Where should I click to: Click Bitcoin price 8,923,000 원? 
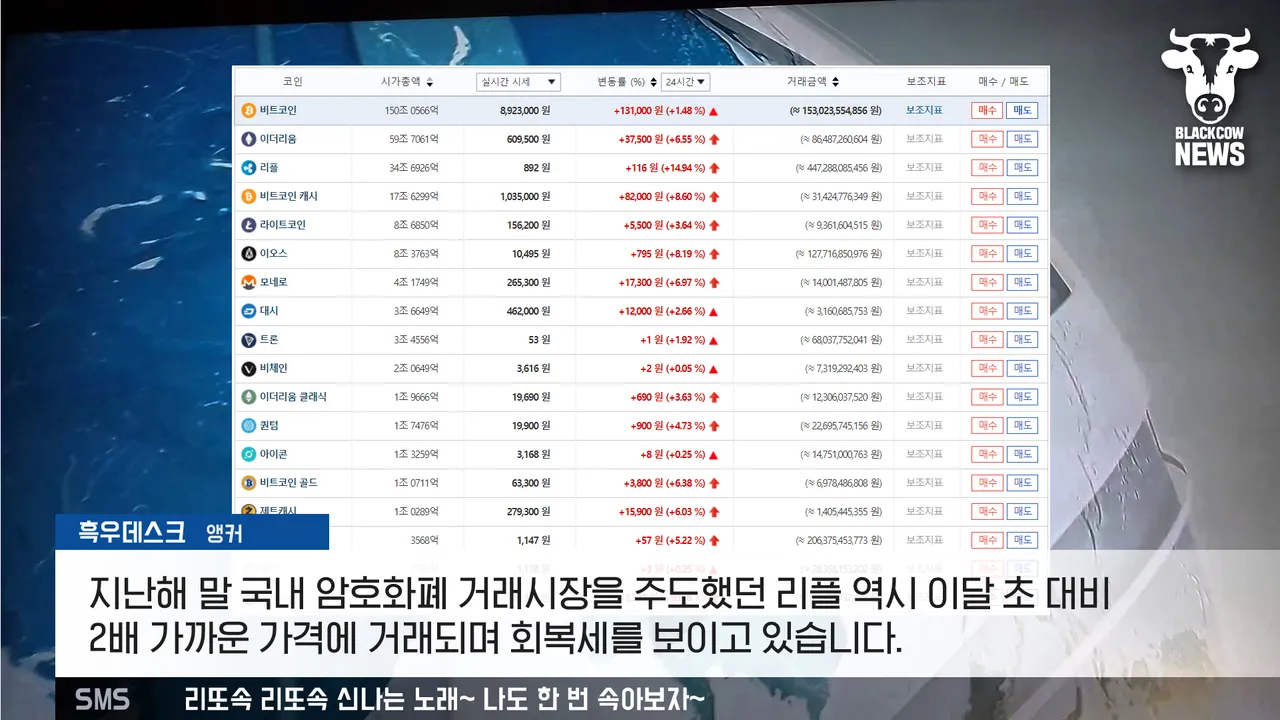[x=525, y=110]
